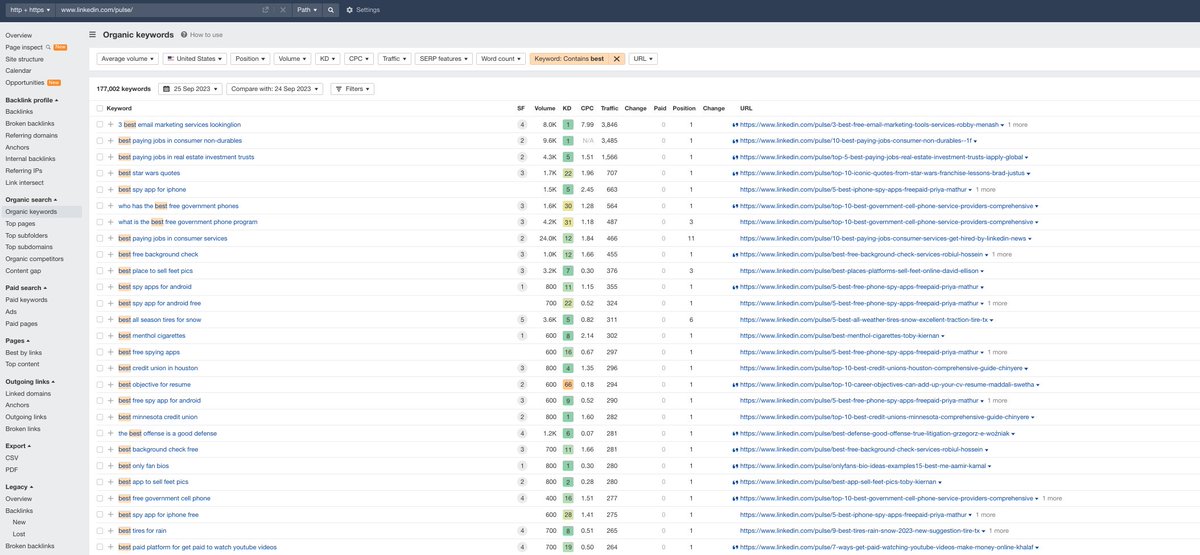Sort by the Traffic column header
The image size is (1200, 555).
point(609,108)
